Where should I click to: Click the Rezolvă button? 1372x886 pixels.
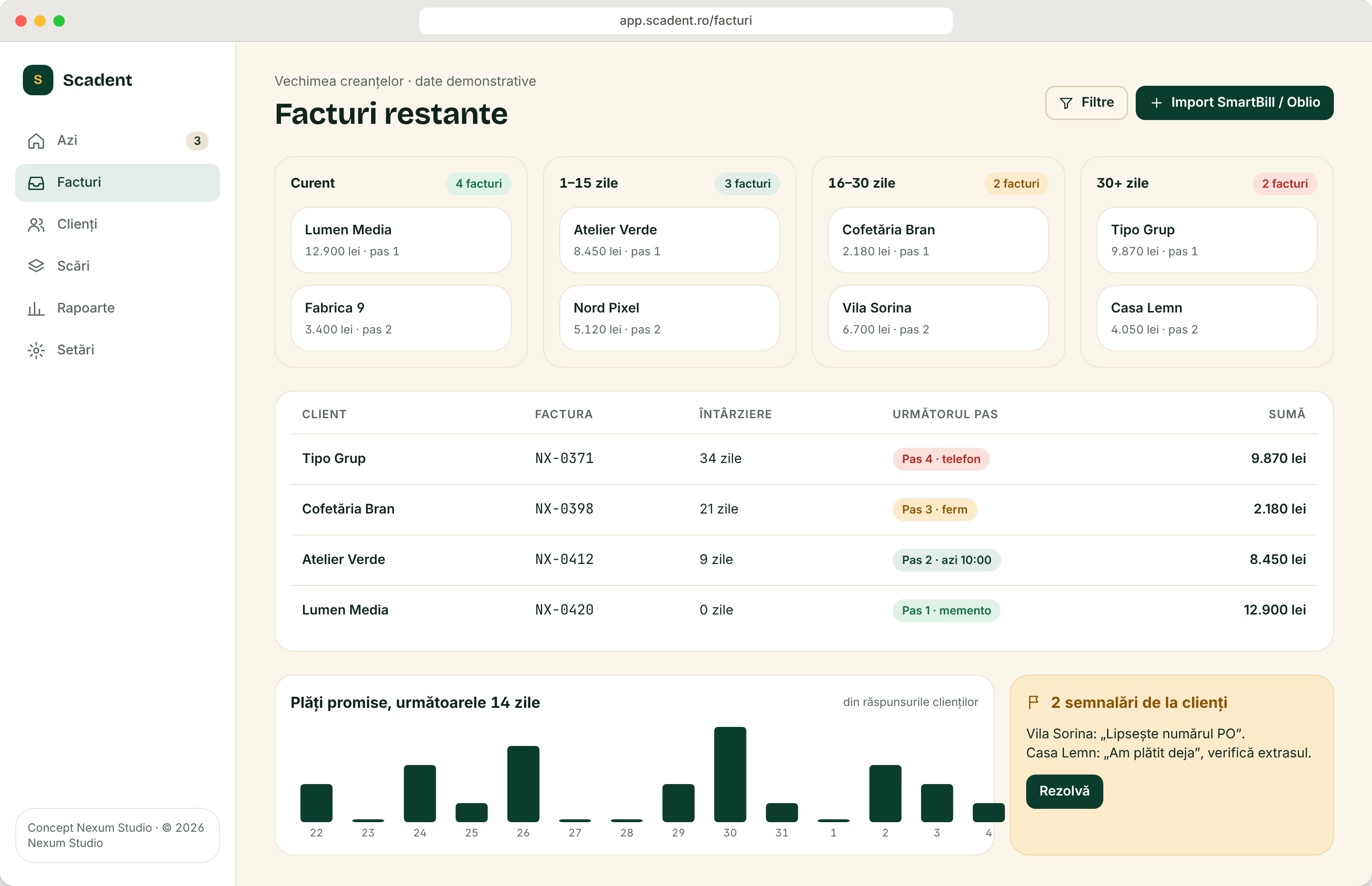click(x=1064, y=792)
